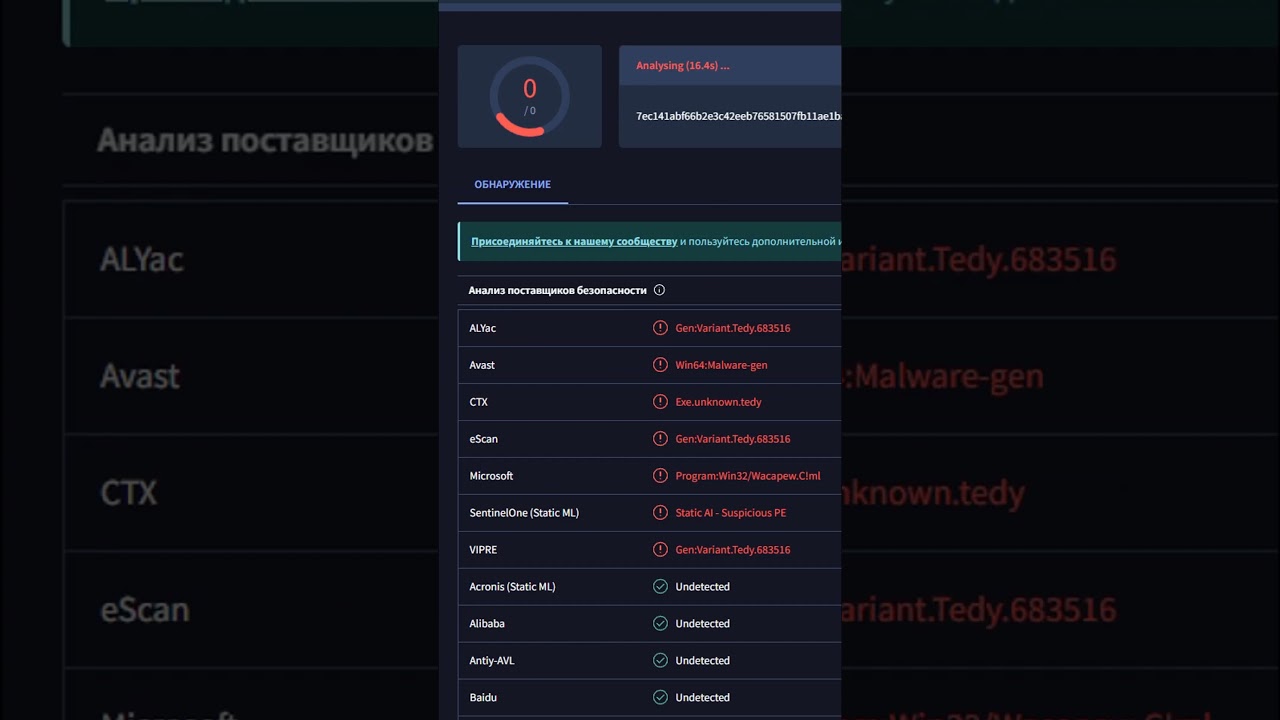The width and height of the screenshot is (1280, 720).
Task: Click the detection score circle showing 0
Action: coord(530,97)
